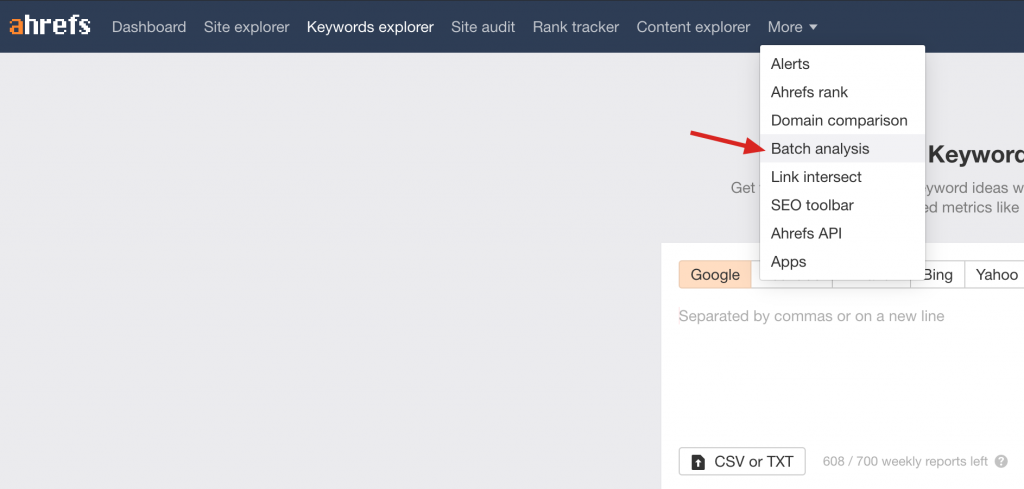
Task: Select Apps in the More menu
Action: [x=788, y=262]
